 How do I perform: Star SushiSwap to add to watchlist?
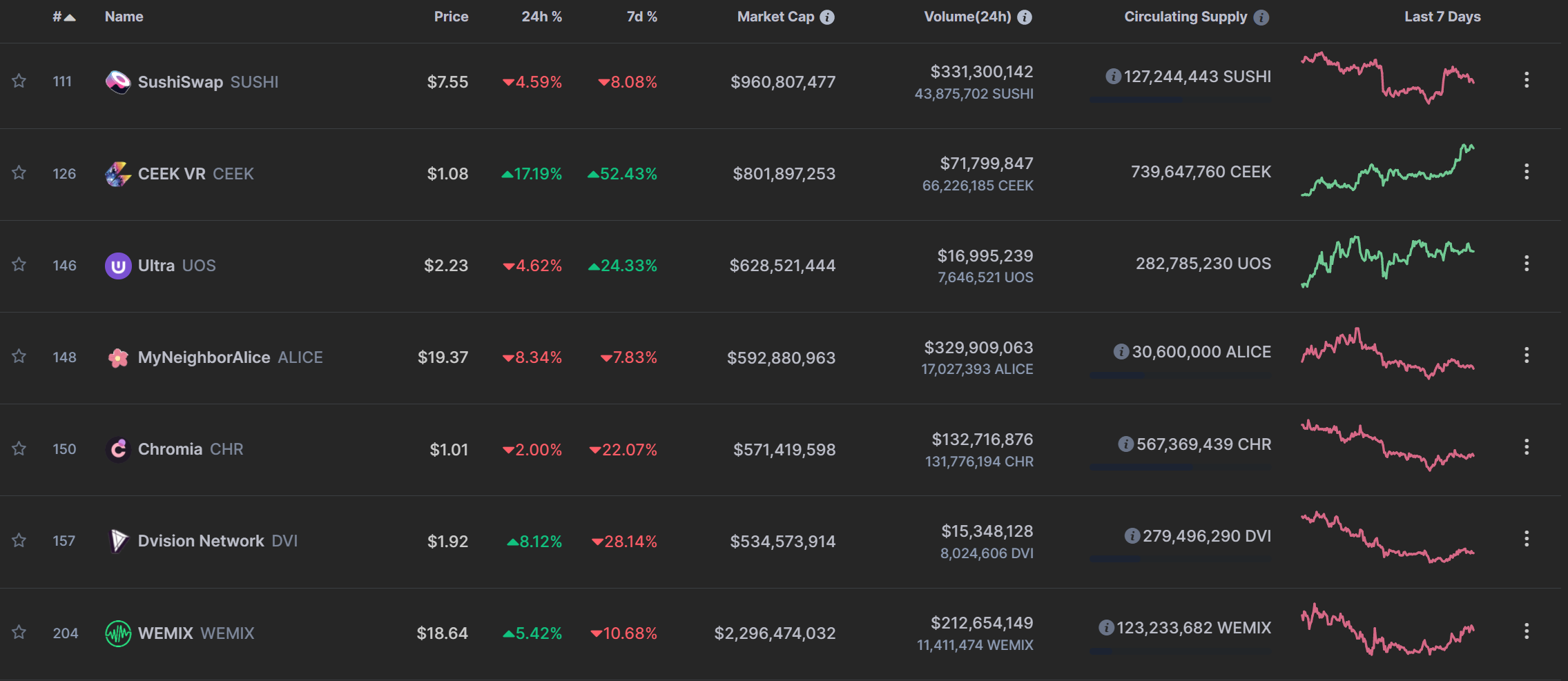19,81
